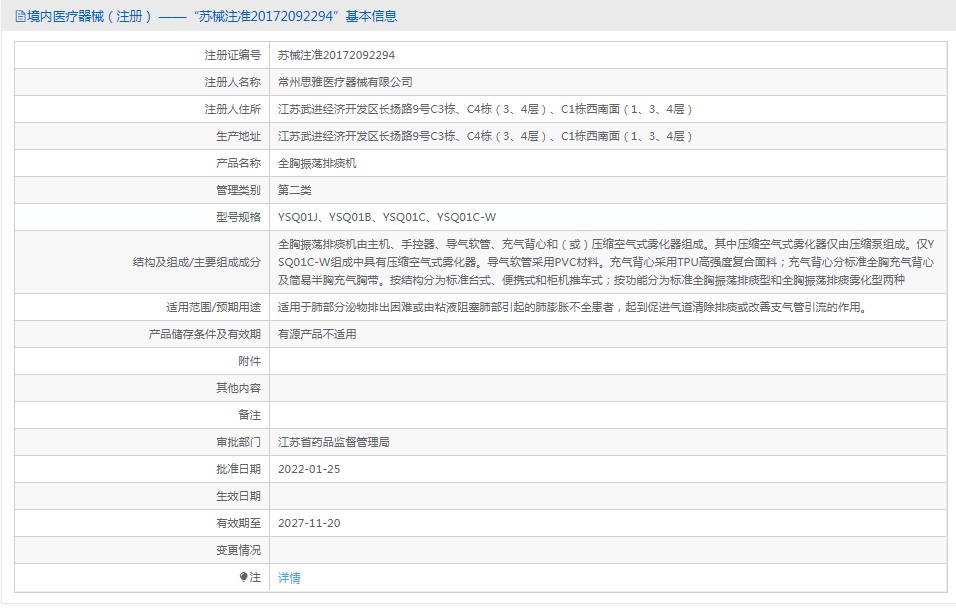This screenshot has width=956, height=612.
Task: Click the 审批部门 label
Action: coord(238,442)
